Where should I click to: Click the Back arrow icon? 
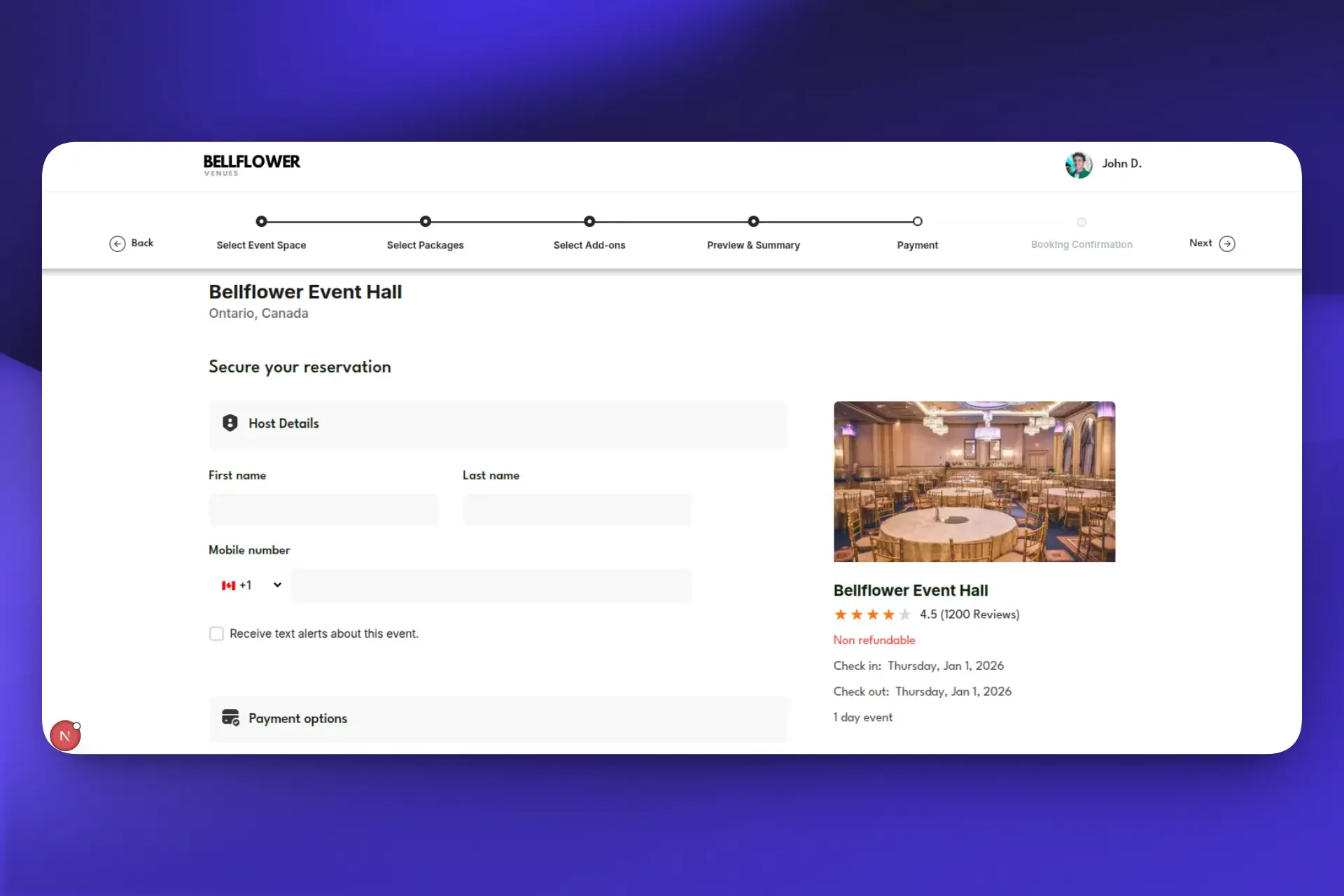[x=117, y=244]
